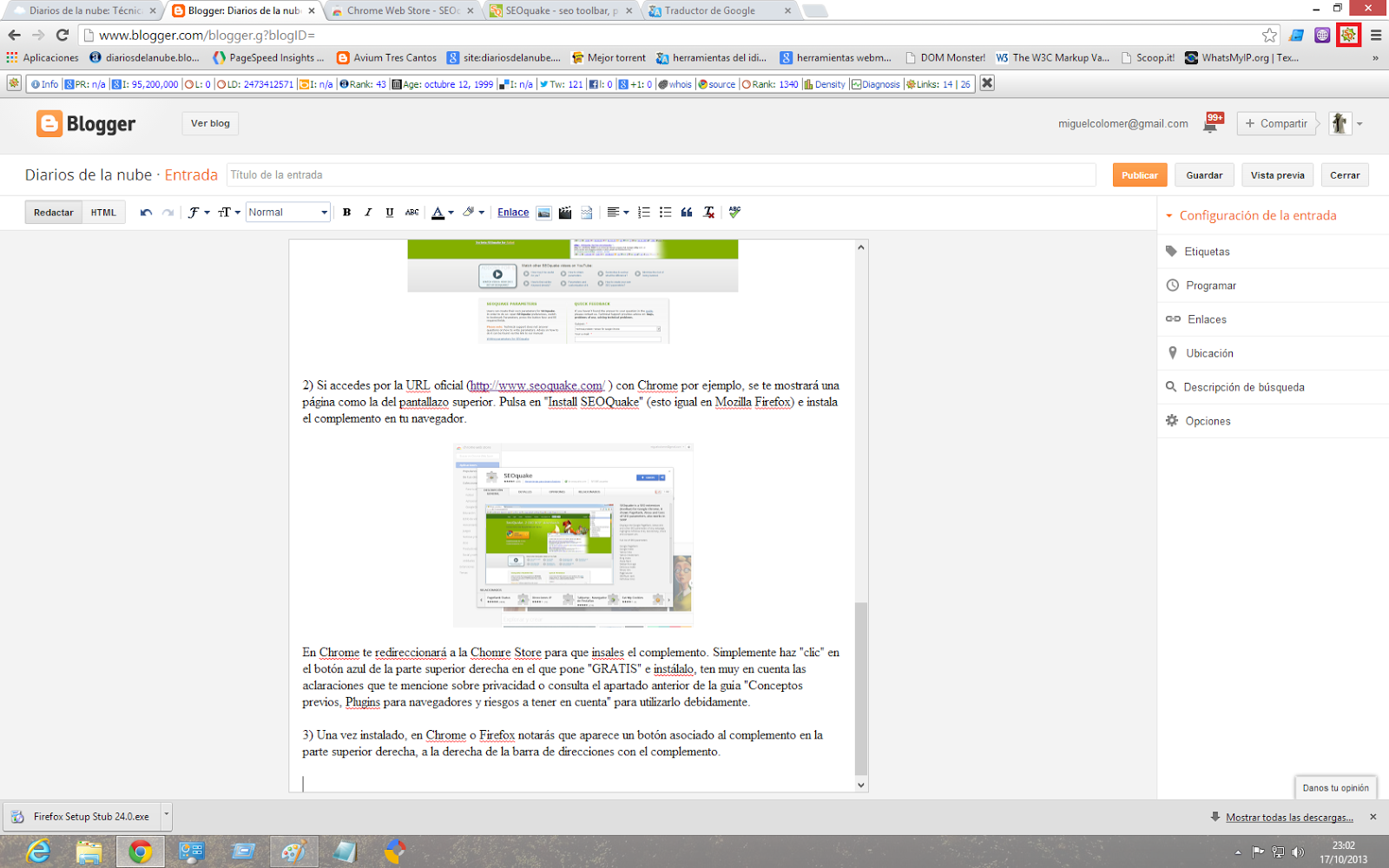Open the text highlight color picker

(473, 213)
